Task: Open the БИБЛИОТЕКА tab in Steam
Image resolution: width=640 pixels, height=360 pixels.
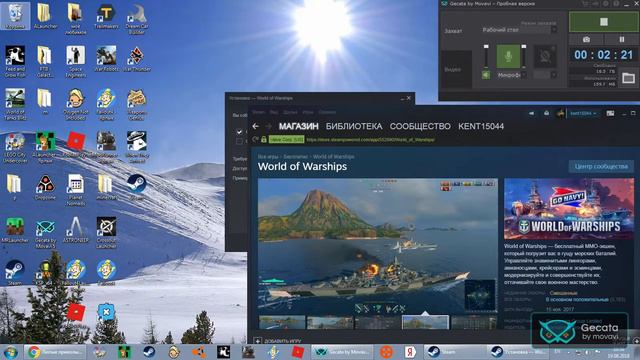Action: [354, 127]
